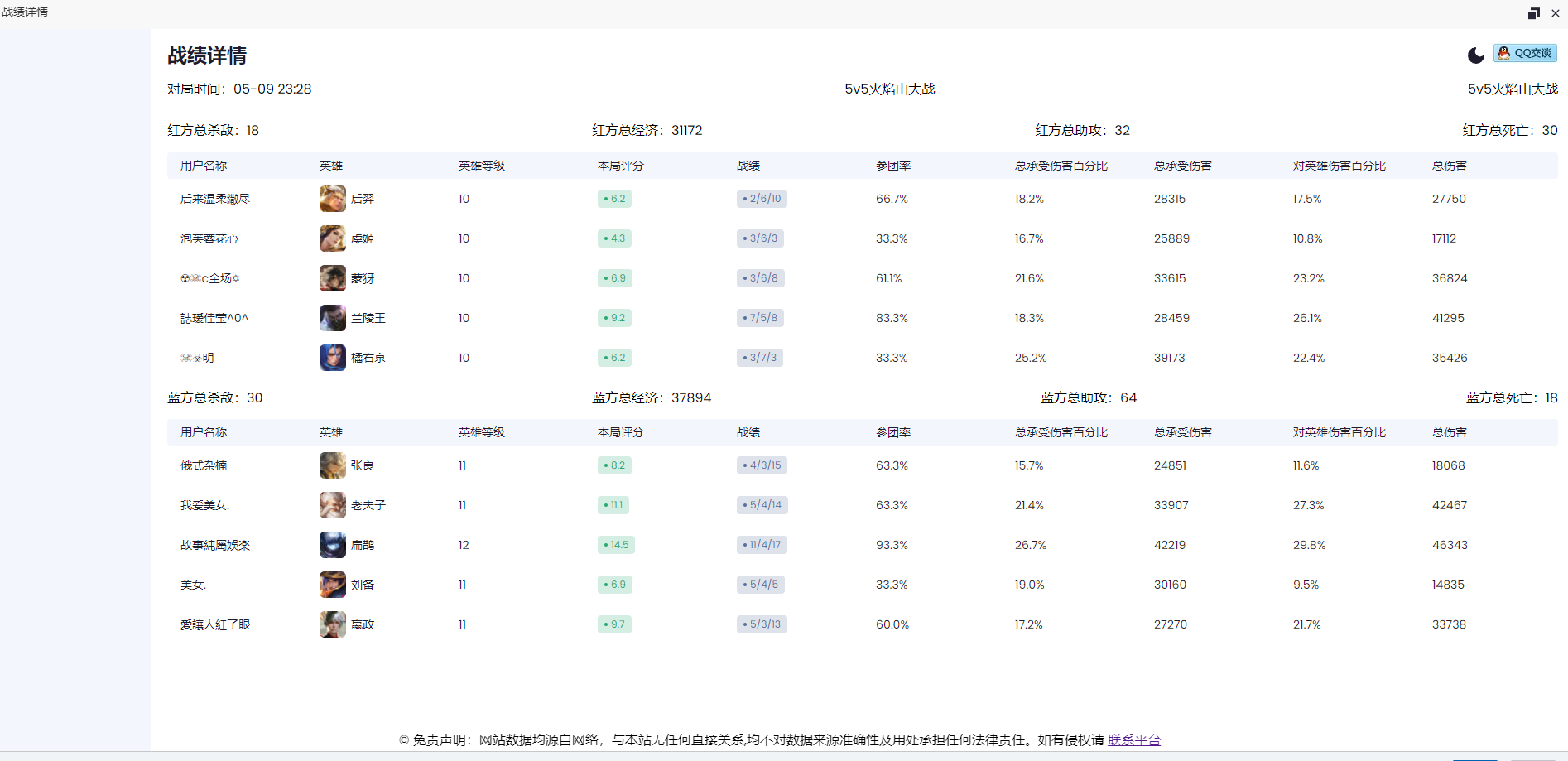Click 39173 damage taken for 橘右京
1568x761 pixels.
point(1170,358)
